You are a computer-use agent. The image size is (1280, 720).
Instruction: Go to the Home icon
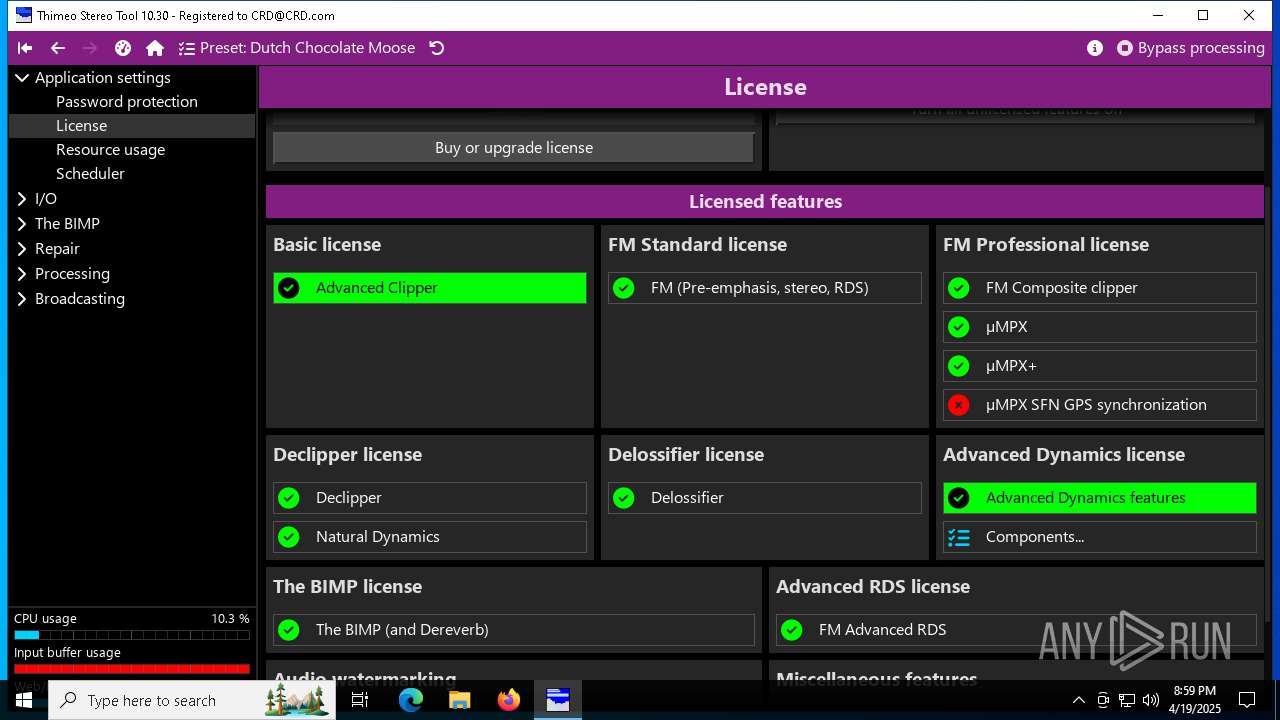pyautogui.click(x=155, y=48)
